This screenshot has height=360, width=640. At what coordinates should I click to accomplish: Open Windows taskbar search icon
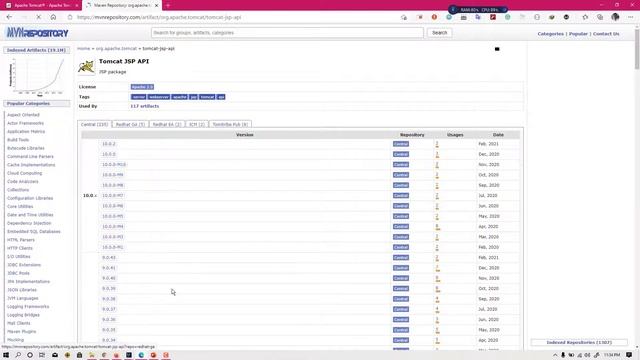click(x=18, y=355)
